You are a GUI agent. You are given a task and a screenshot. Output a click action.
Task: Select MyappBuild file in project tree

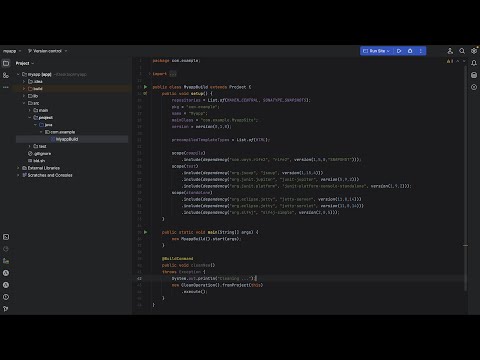pyautogui.click(x=72, y=139)
